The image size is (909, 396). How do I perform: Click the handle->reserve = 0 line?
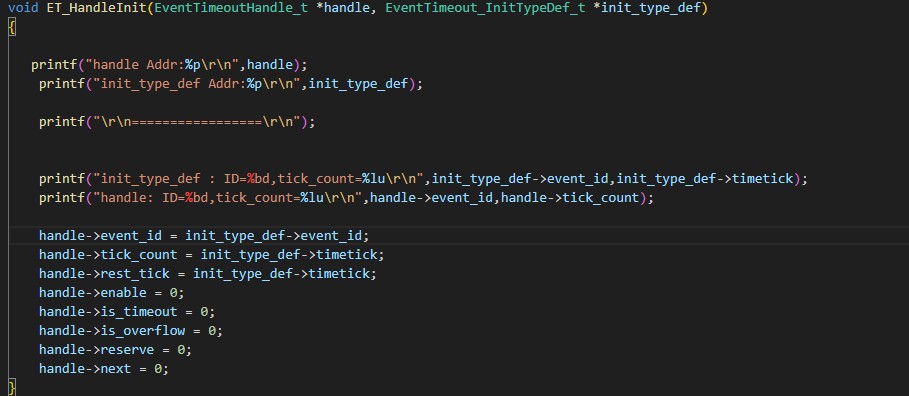115,350
